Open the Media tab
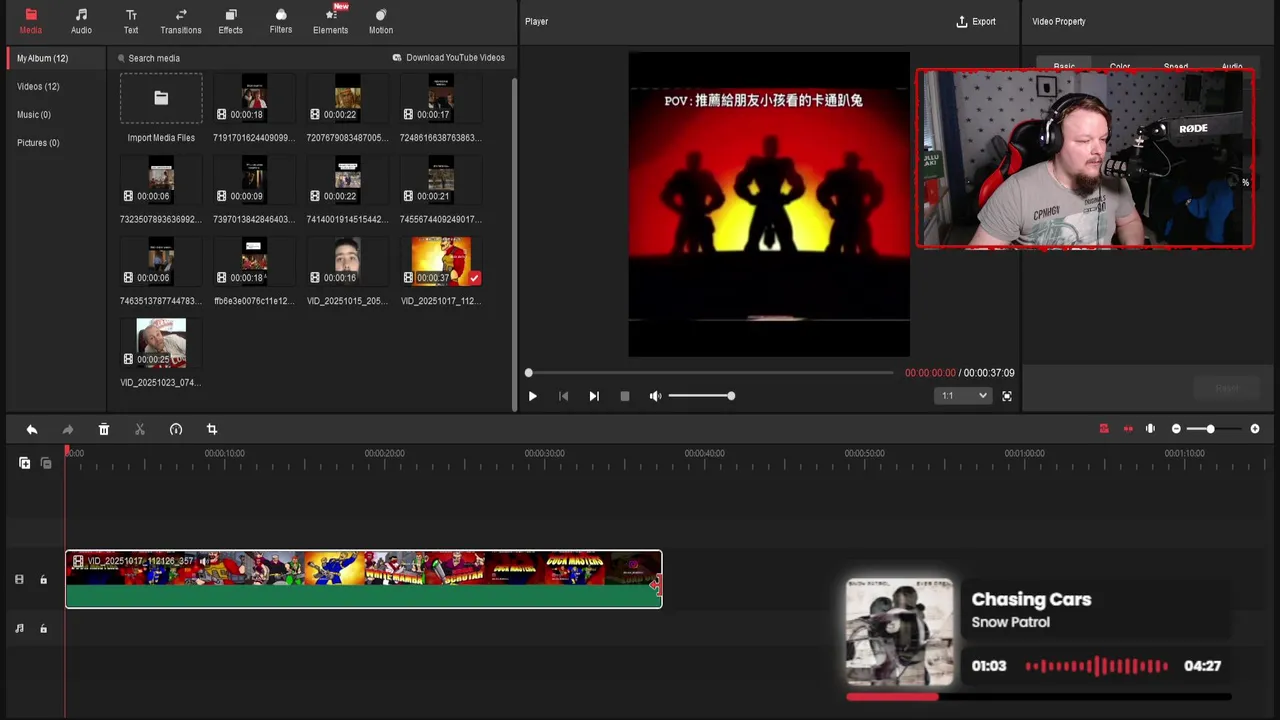The height and width of the screenshot is (720, 1280). coord(31,21)
